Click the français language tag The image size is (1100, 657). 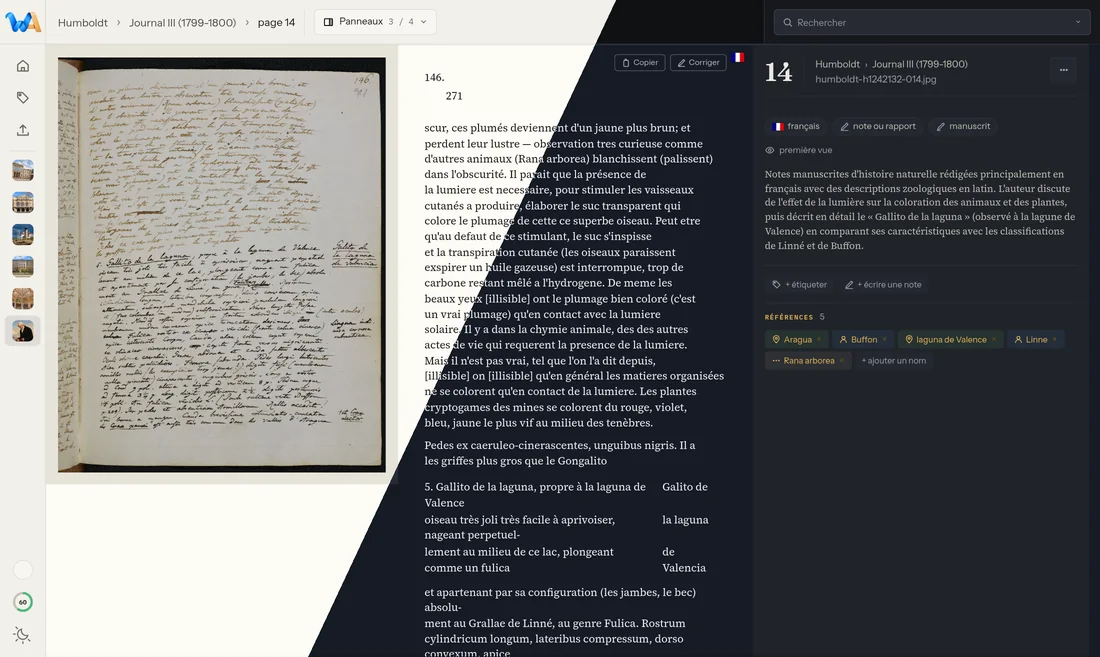click(x=796, y=126)
